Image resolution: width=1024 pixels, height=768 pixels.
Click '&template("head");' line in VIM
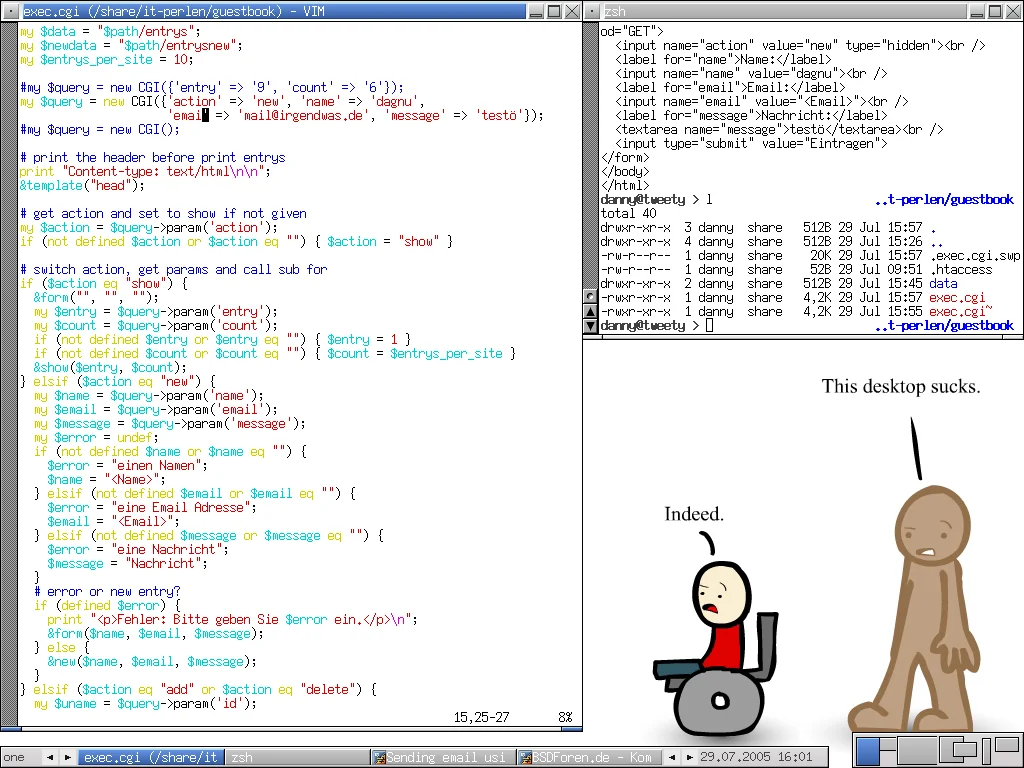82,185
